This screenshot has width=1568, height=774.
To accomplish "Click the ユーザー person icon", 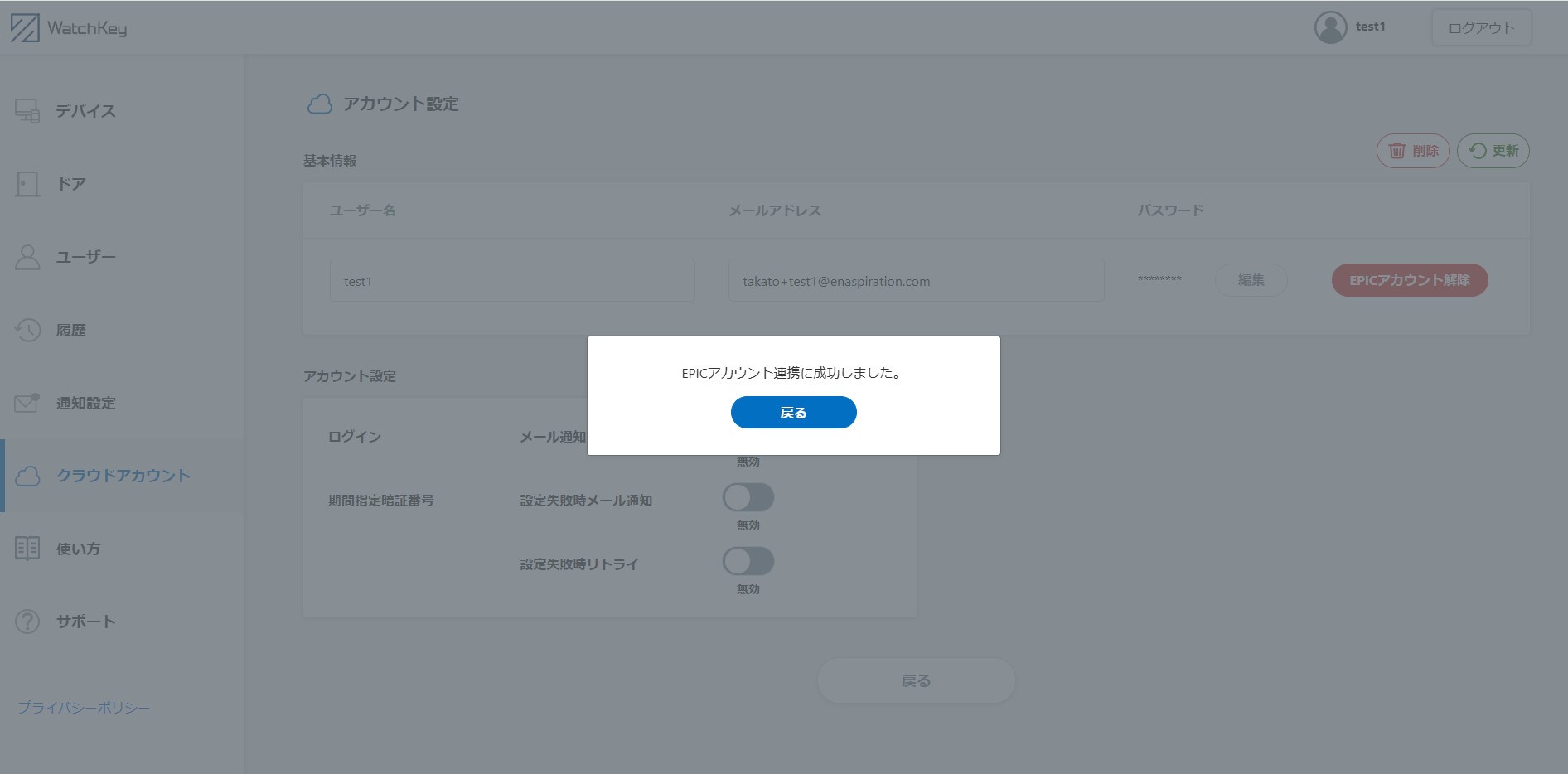I will (27, 257).
